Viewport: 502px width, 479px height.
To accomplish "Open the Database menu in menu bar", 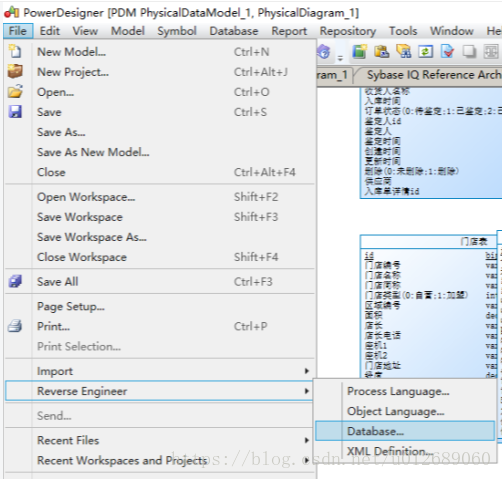I will tap(234, 31).
